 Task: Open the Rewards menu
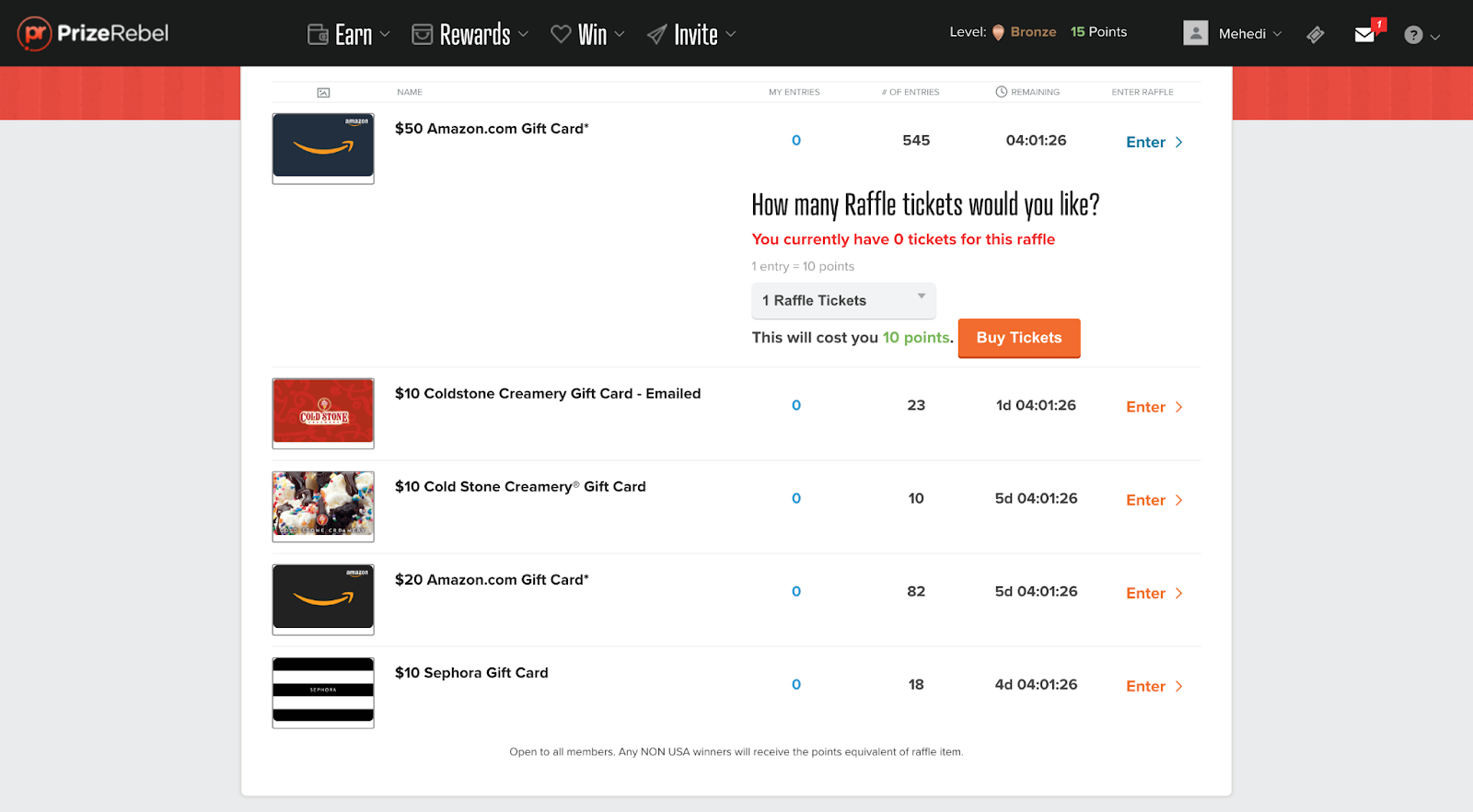[470, 35]
